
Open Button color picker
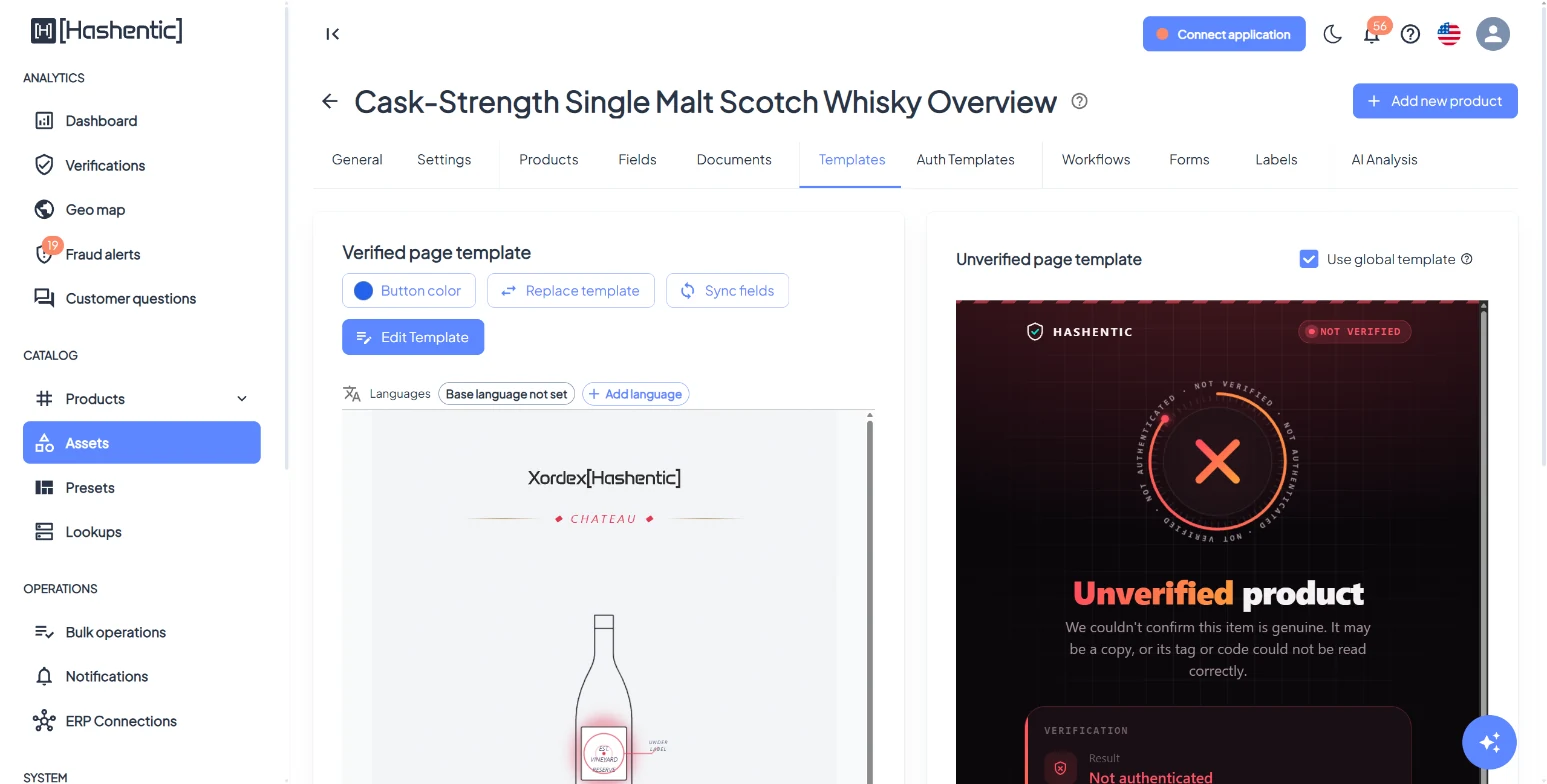click(x=409, y=291)
